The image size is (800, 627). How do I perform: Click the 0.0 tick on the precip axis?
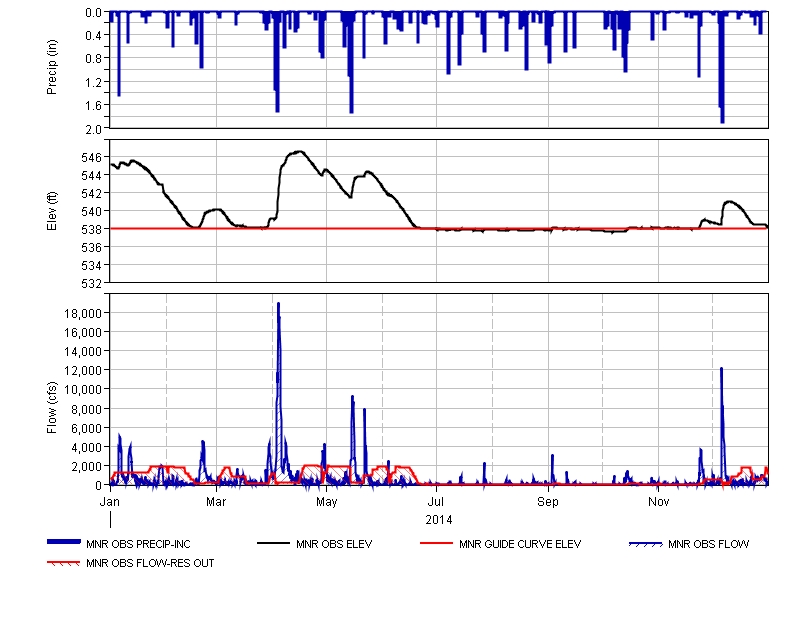pyautogui.click(x=93, y=13)
